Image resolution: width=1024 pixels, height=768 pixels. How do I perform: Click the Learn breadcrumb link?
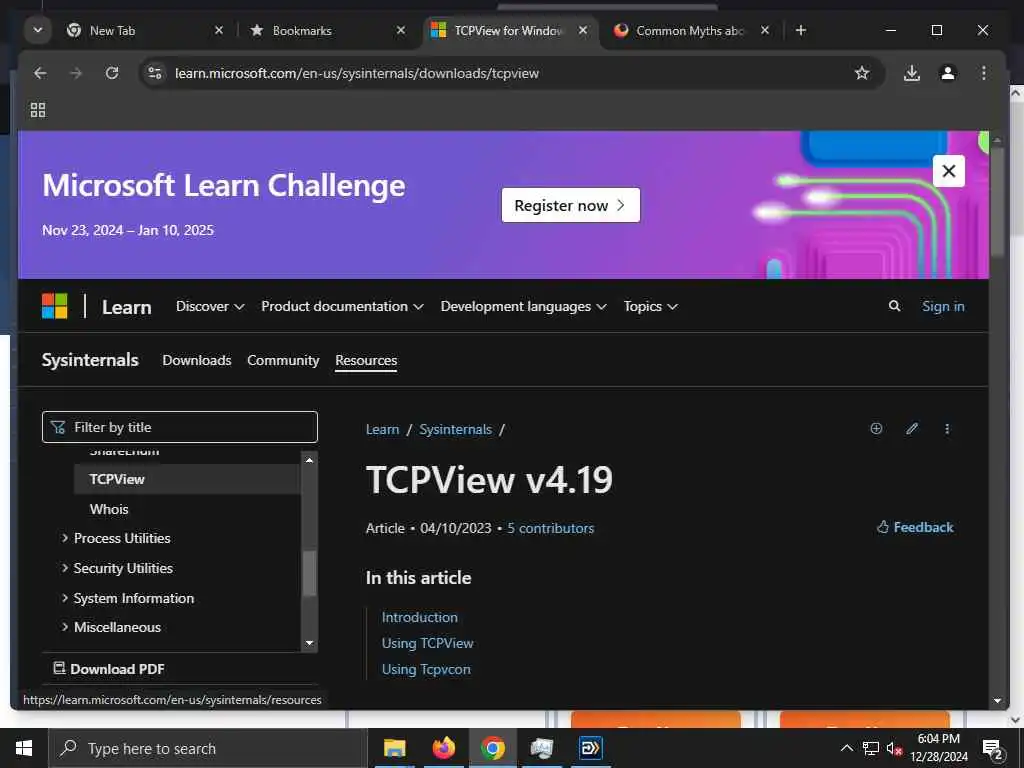[382, 429]
